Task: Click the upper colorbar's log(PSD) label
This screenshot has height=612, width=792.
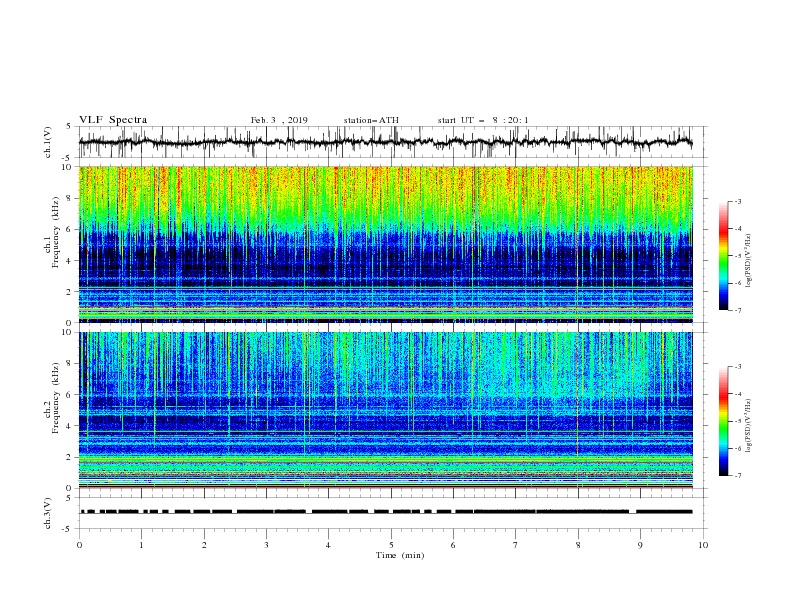Action: 749,261
